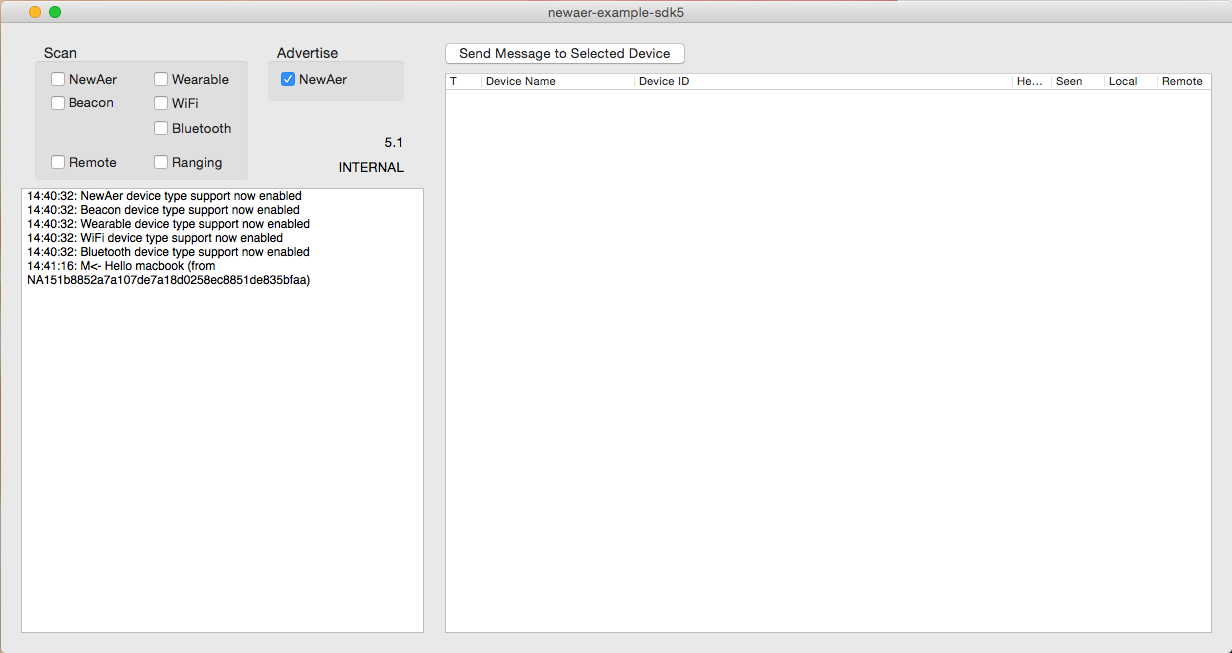This screenshot has width=1232, height=653.
Task: Turn on the Bluetooth scan checkbox
Action: tap(161, 128)
